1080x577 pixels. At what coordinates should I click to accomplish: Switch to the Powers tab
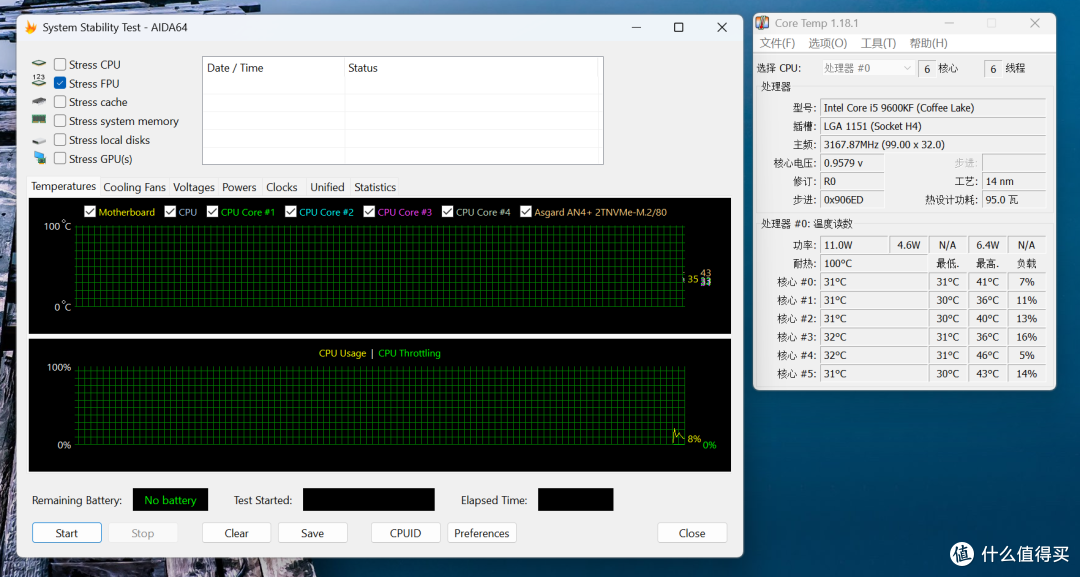tap(239, 187)
